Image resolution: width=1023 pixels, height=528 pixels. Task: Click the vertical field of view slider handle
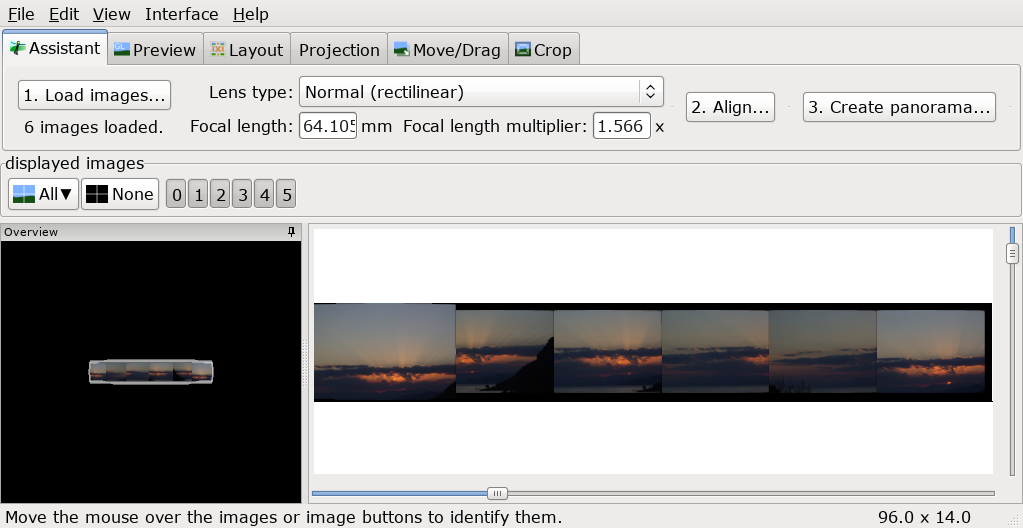pos(1012,253)
